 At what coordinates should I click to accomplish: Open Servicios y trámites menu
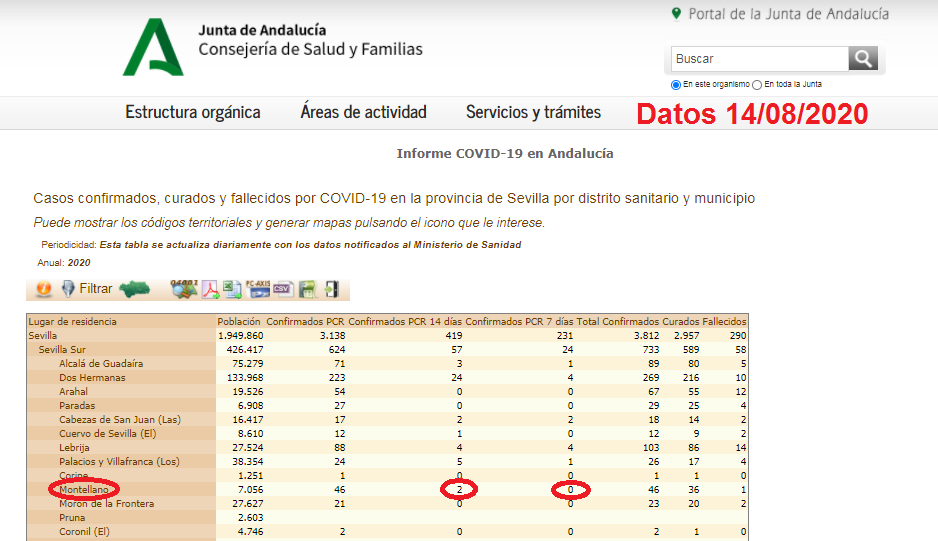click(533, 112)
